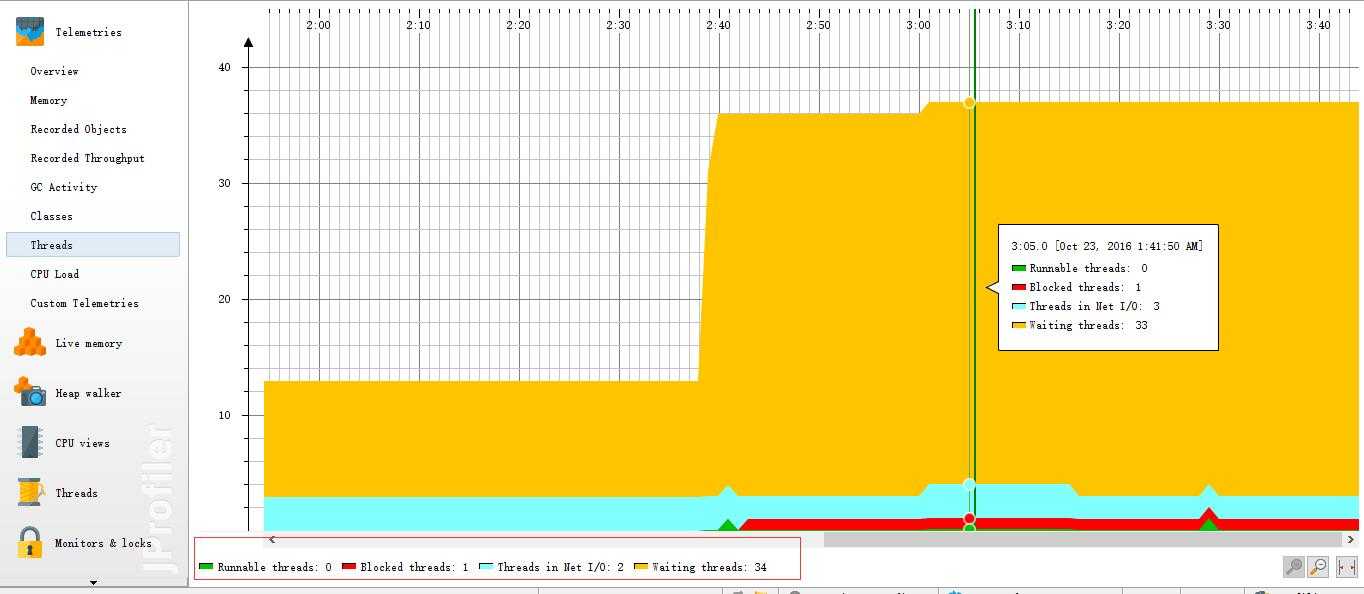The width and height of the screenshot is (1364, 594).
Task: Click 'Threads in Net I/O: 2' legend text
Action: point(560,567)
